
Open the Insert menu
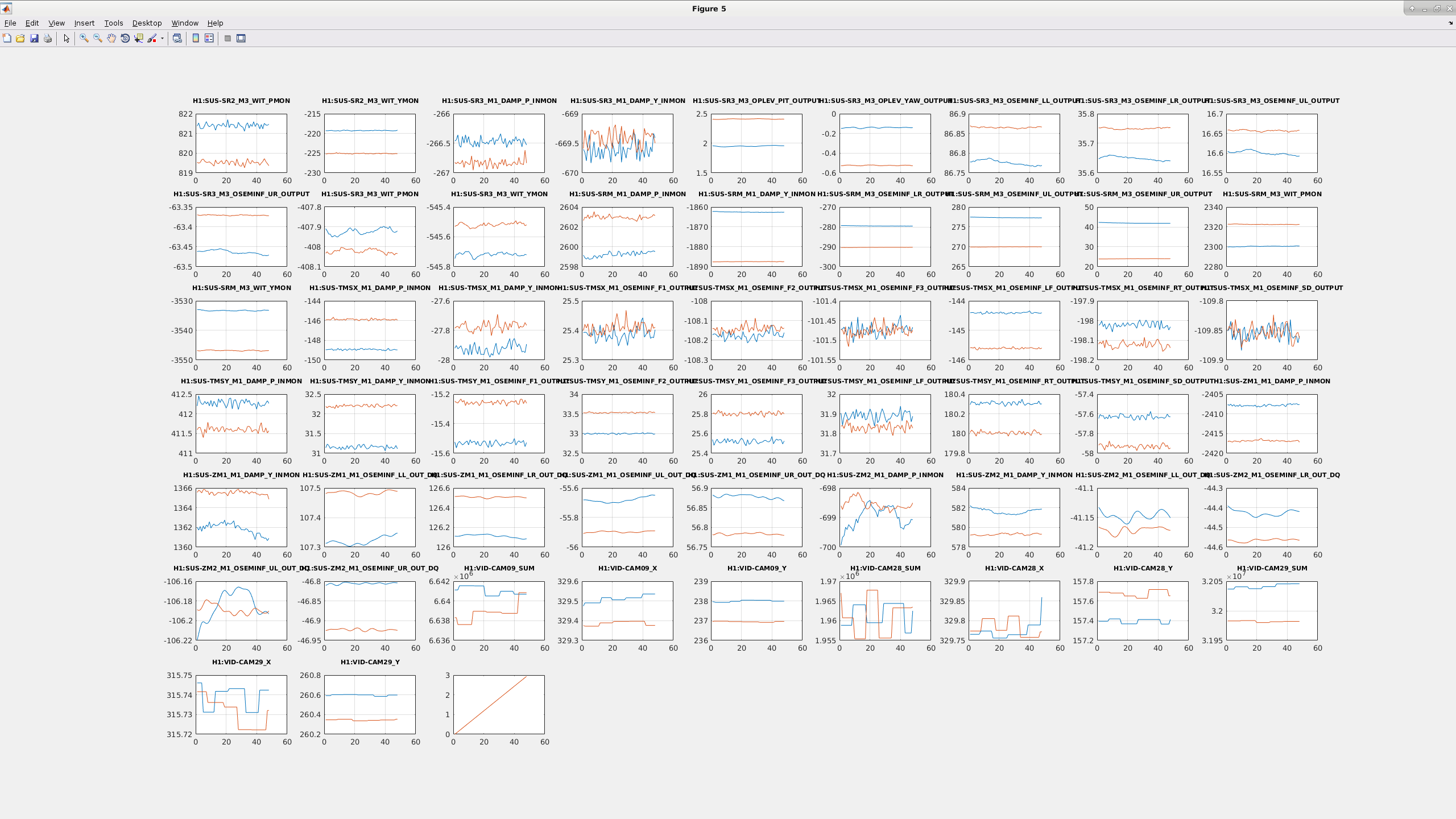pos(84,23)
